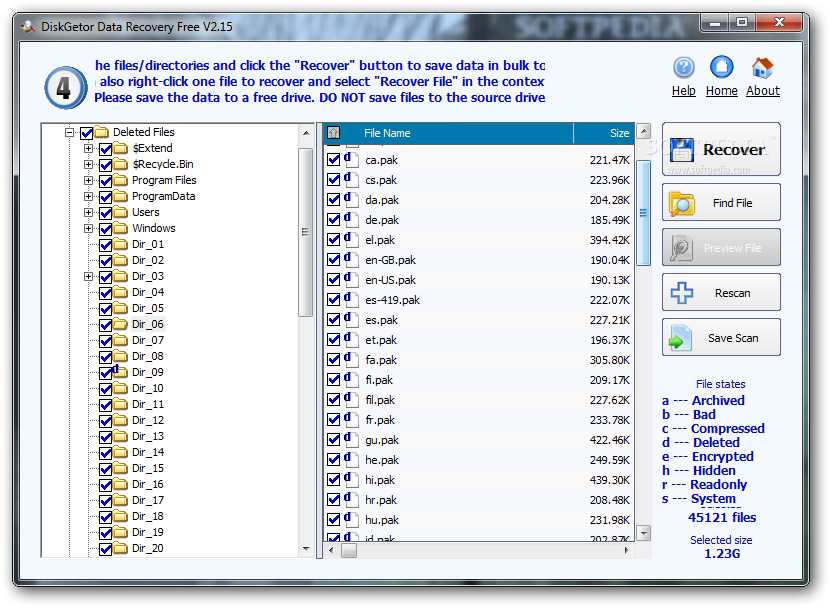Screen dimensions: 830x607
Task: Click the file list vertical scrollbar thumb
Action: 643,213
